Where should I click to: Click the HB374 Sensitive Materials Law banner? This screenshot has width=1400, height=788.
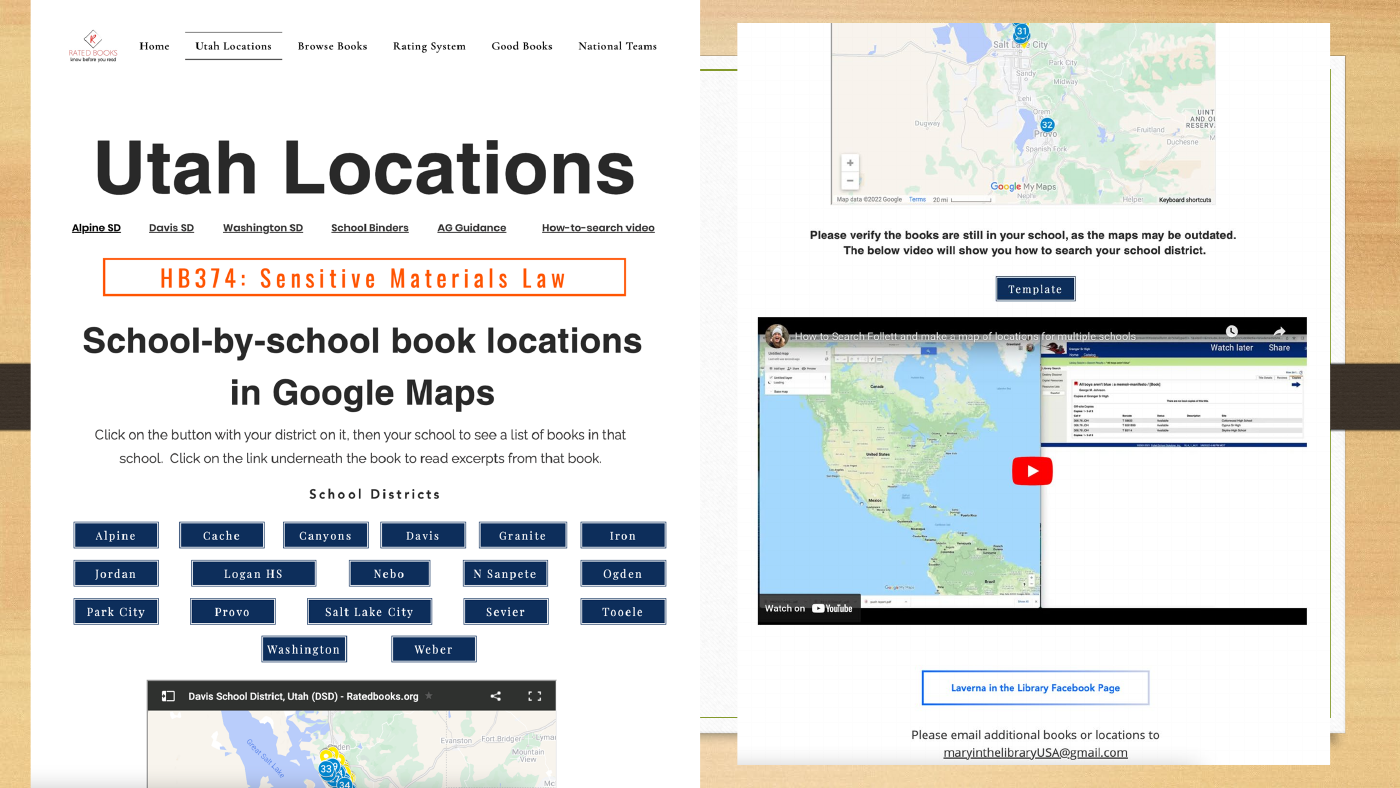364,277
